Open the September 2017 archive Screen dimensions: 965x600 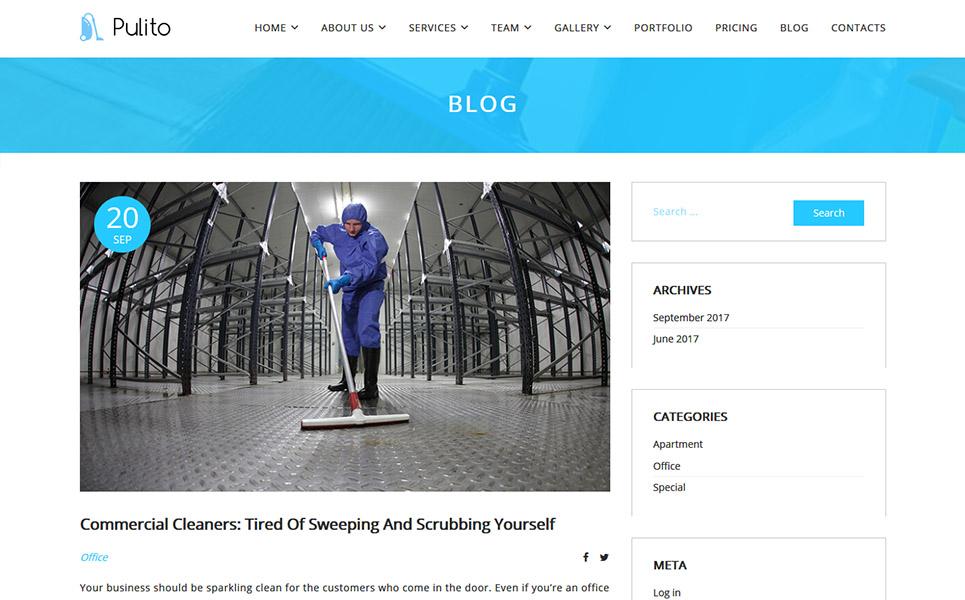(x=691, y=318)
